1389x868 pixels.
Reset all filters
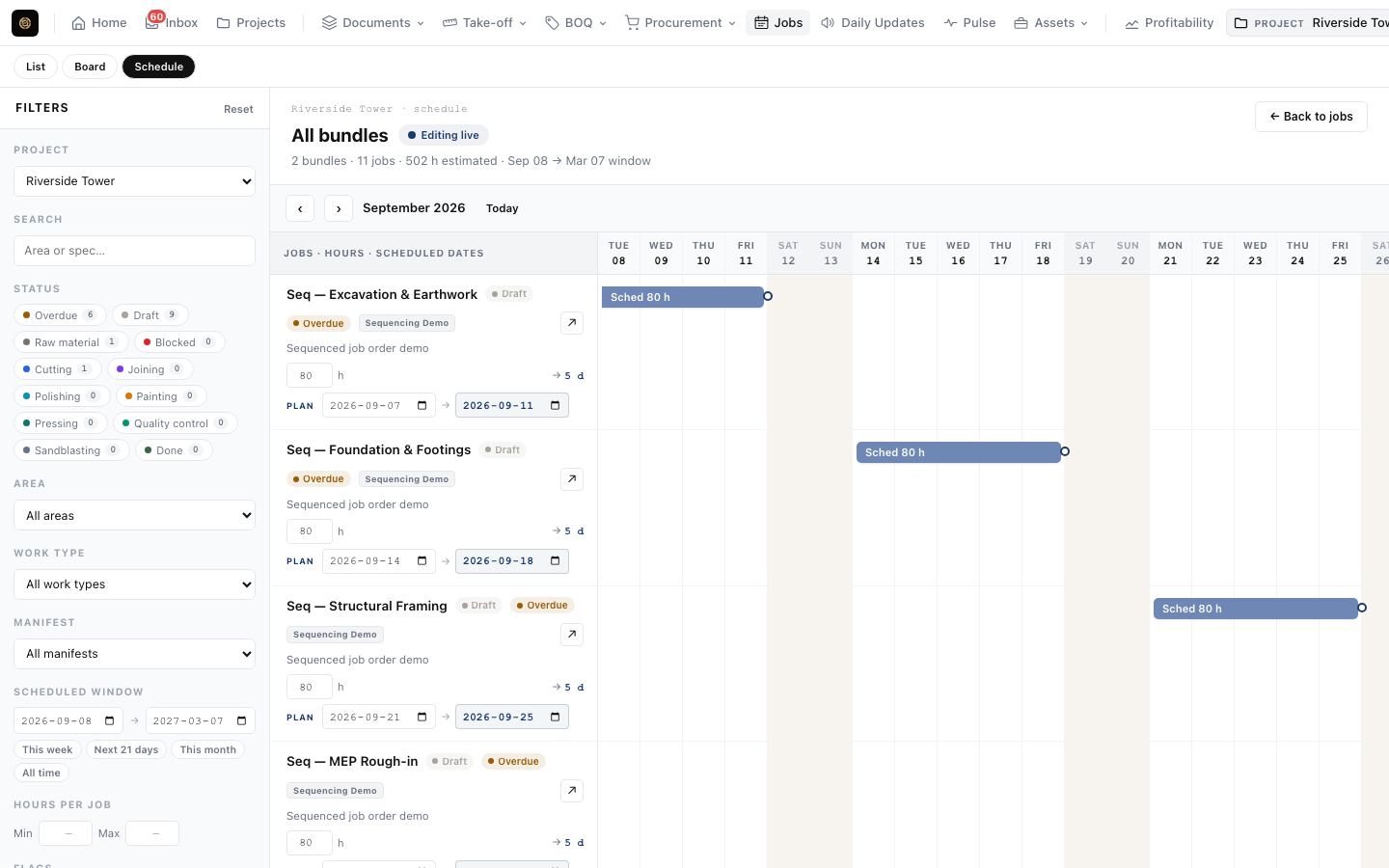238,109
